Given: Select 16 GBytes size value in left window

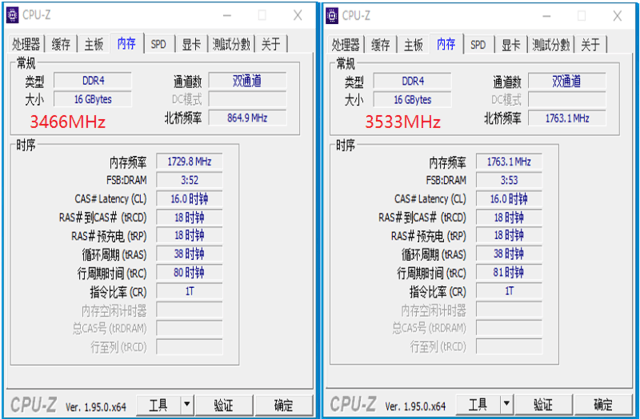Looking at the screenshot, I should click(93, 99).
